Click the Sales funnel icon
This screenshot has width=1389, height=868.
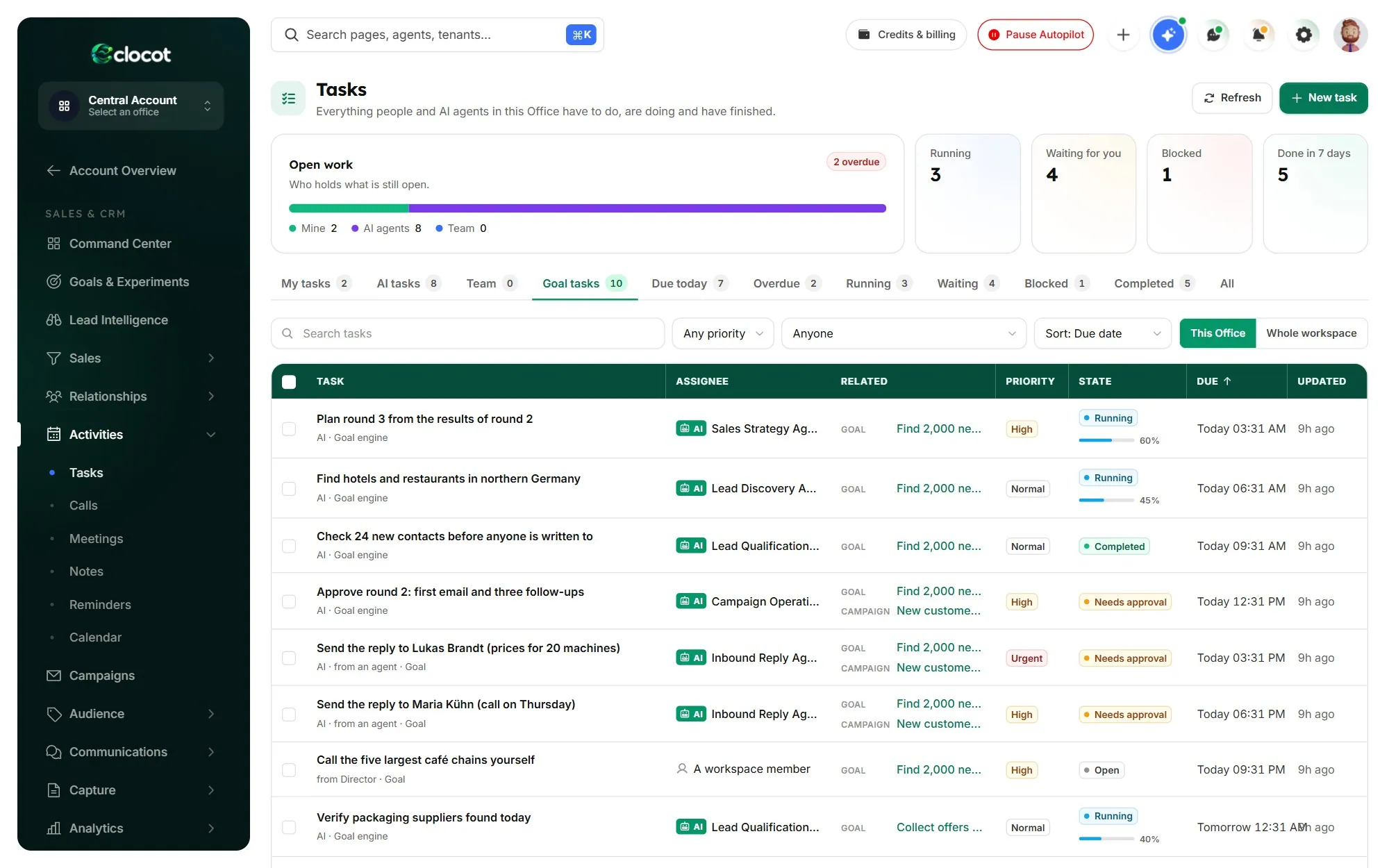[53, 358]
